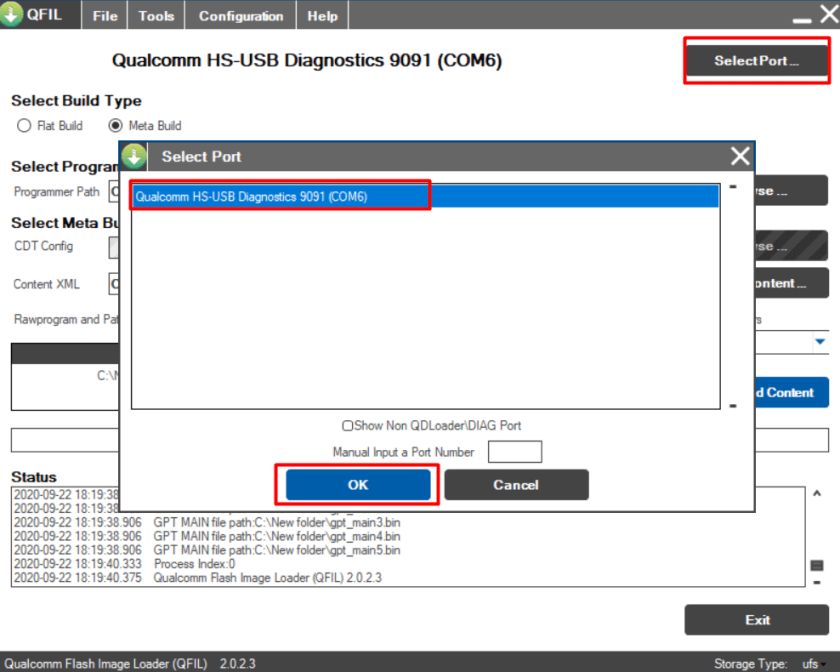Expand the blue dropdown arrow on the right
Image resolution: width=840 pixels, height=672 pixels.
click(820, 341)
